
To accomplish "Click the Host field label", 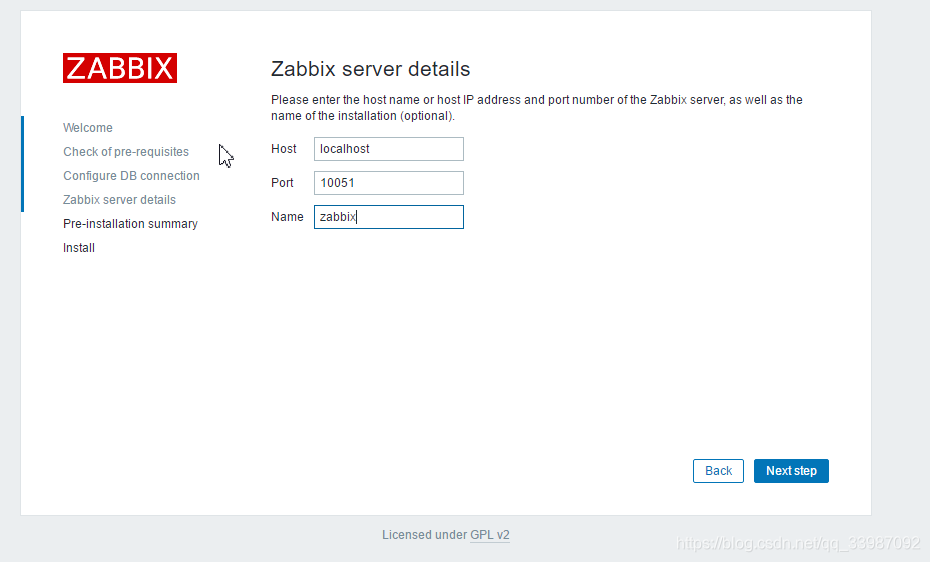I will click(x=284, y=149).
